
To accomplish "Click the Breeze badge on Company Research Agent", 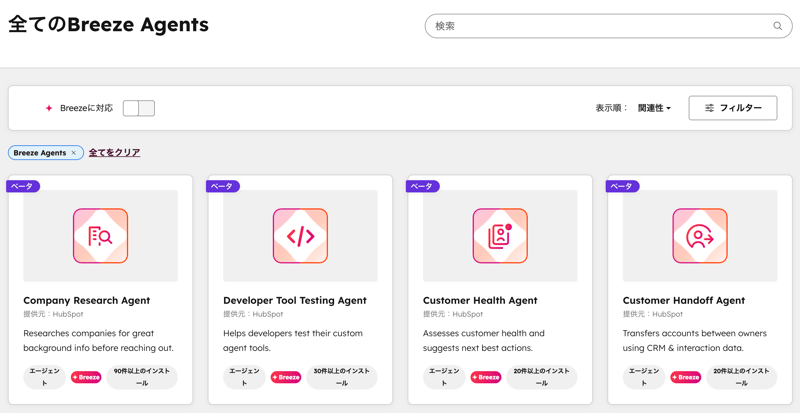I will (86, 377).
